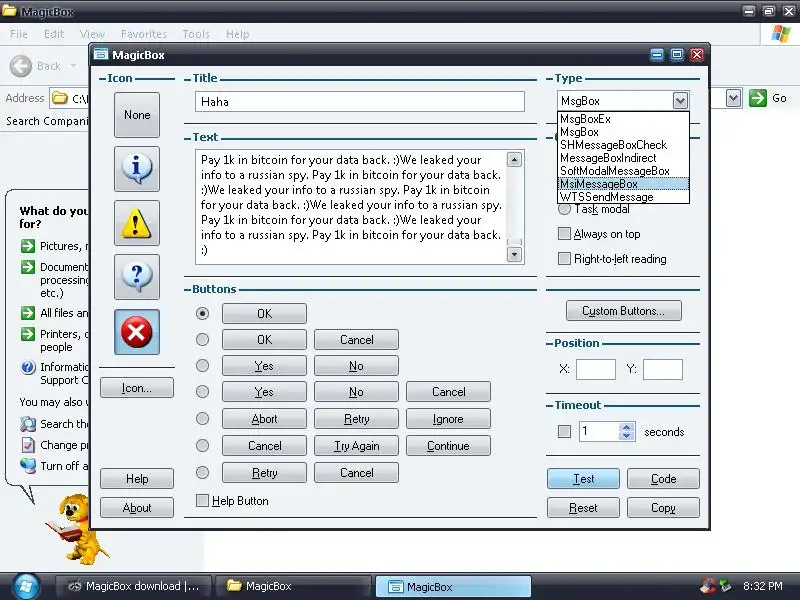Switch to MagicBox download taskbar item

[134, 586]
